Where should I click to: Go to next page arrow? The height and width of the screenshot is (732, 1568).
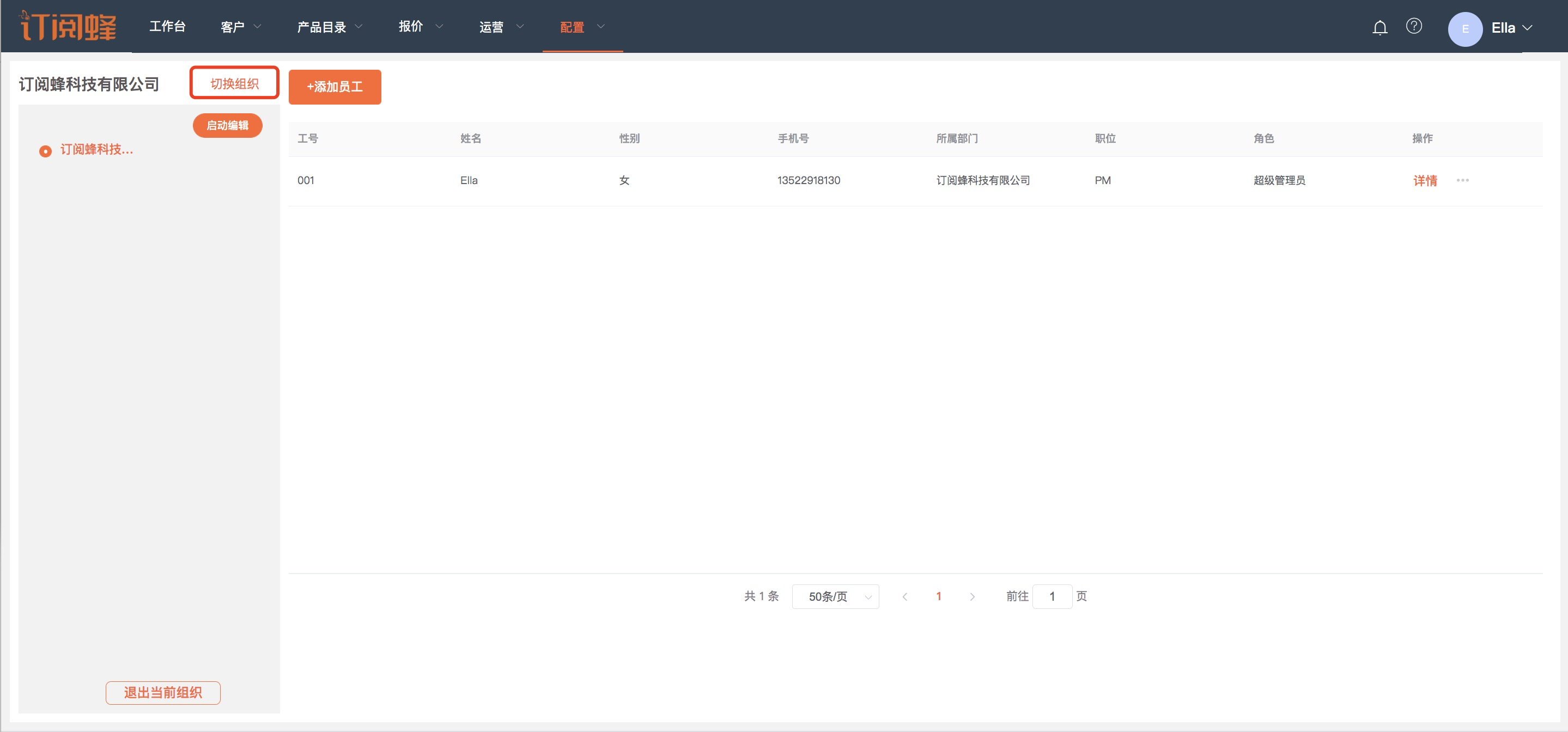(972, 596)
